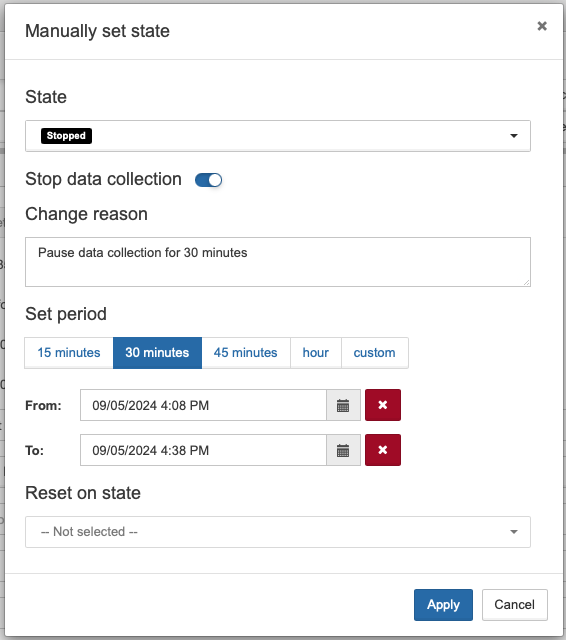Select the 30 minutes period
The image size is (566, 640).
pyautogui.click(x=157, y=353)
